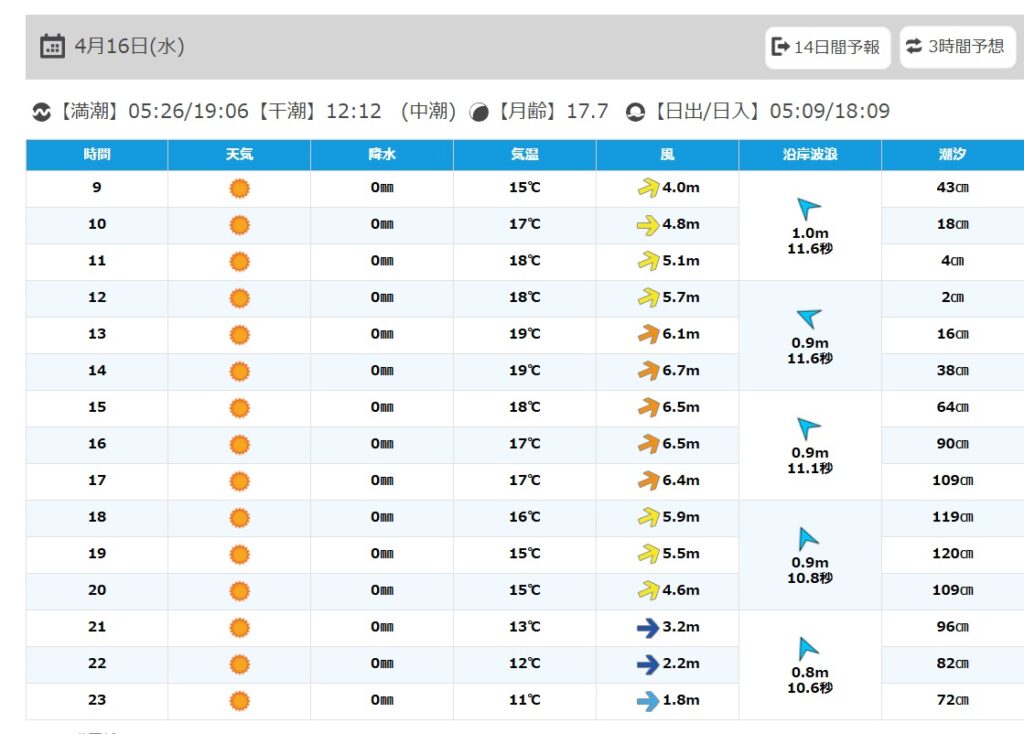The width and height of the screenshot is (1024, 734).
Task: Click the 12:12 low tide time
Action: tap(353, 112)
